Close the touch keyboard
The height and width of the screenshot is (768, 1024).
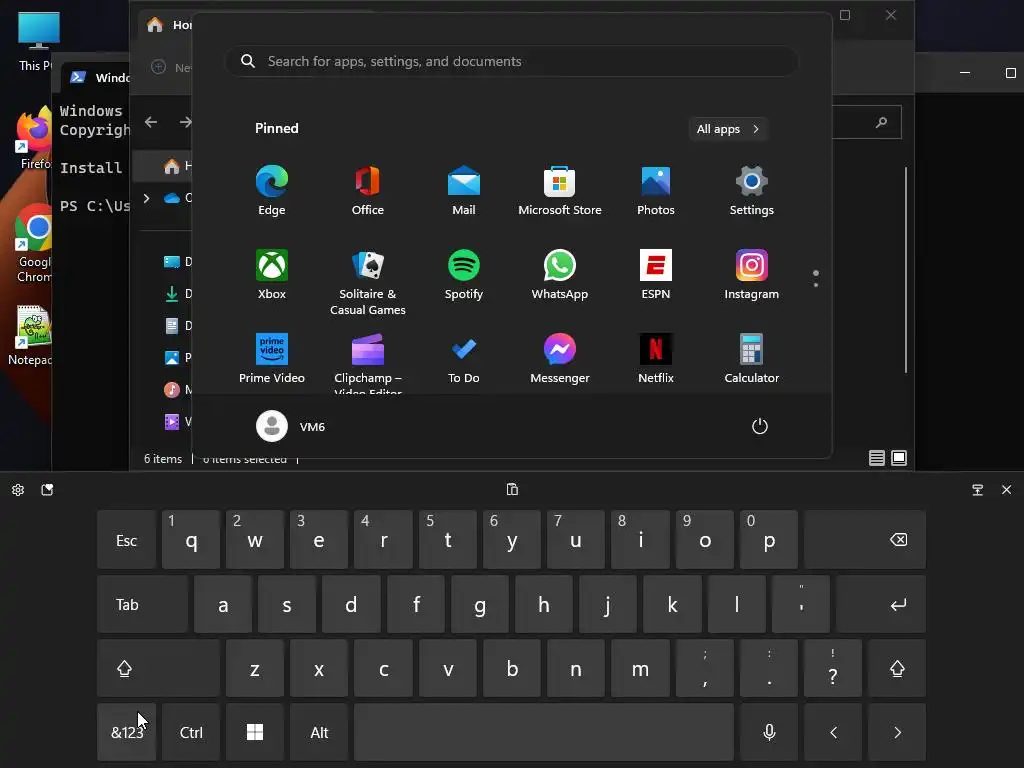click(x=1006, y=490)
